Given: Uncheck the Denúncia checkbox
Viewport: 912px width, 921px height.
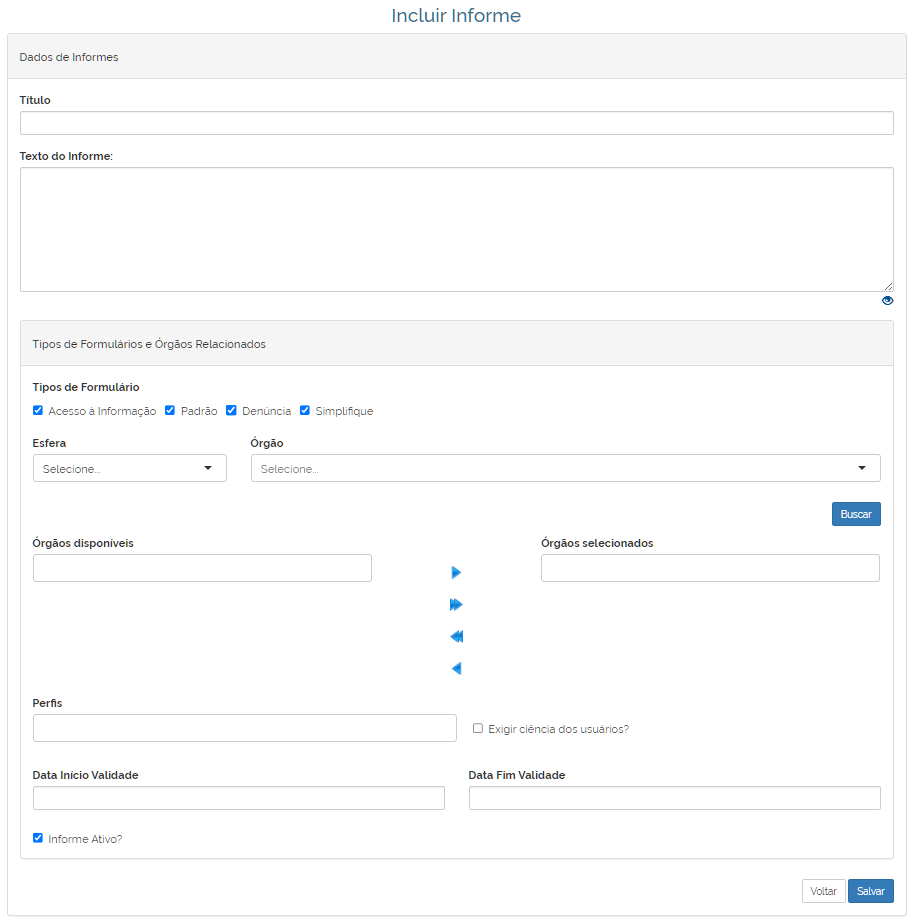Looking at the screenshot, I should click(x=231, y=411).
